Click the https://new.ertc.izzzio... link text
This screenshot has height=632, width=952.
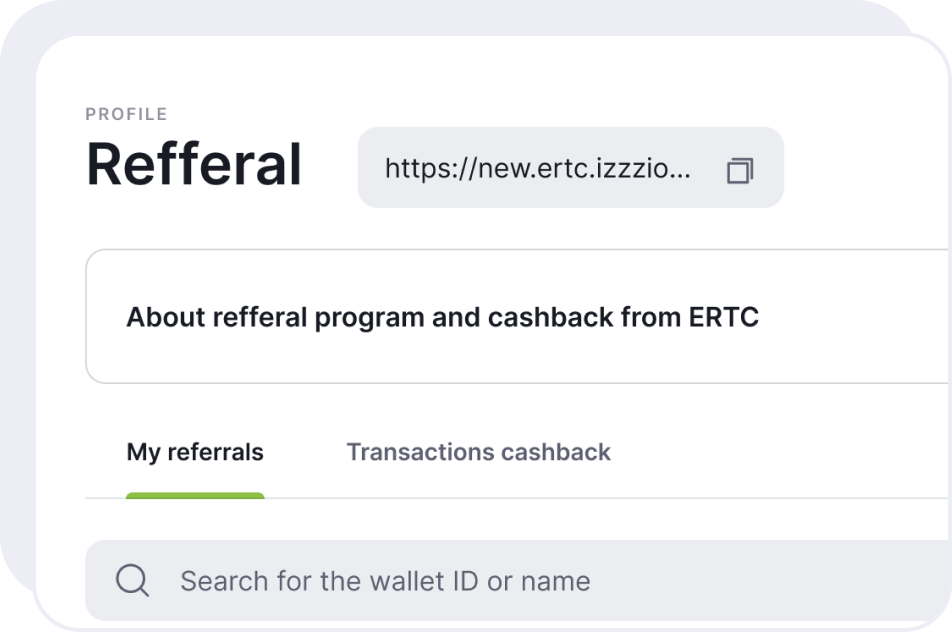point(537,168)
